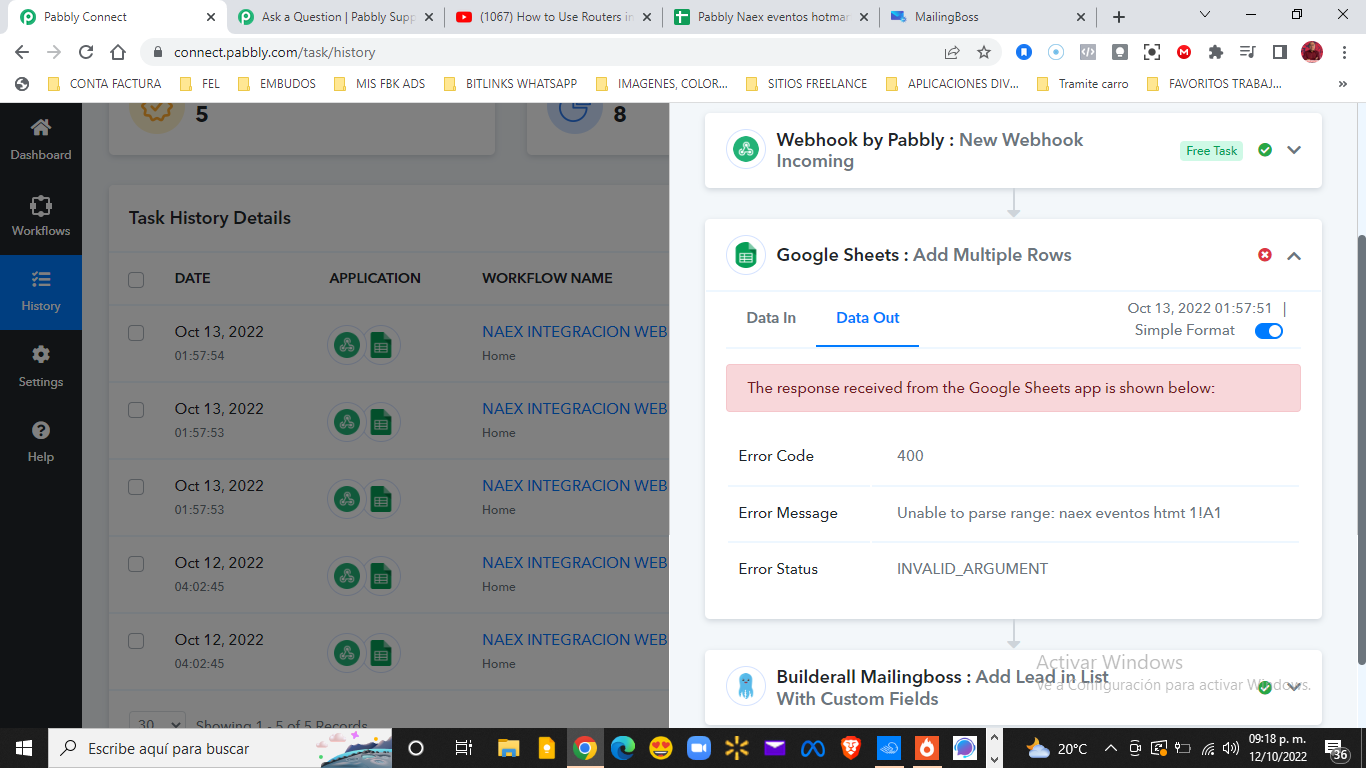Open the browser home page
Screen dimensions: 1366x768
118,52
